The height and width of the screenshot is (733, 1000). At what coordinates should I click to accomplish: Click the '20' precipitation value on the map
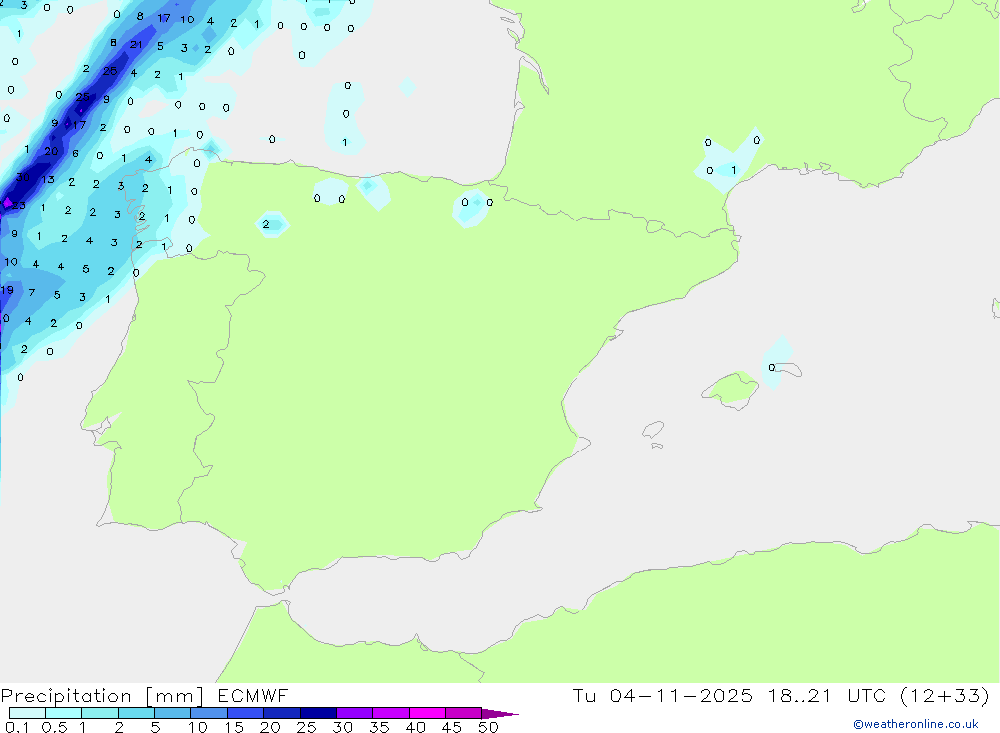51,151
